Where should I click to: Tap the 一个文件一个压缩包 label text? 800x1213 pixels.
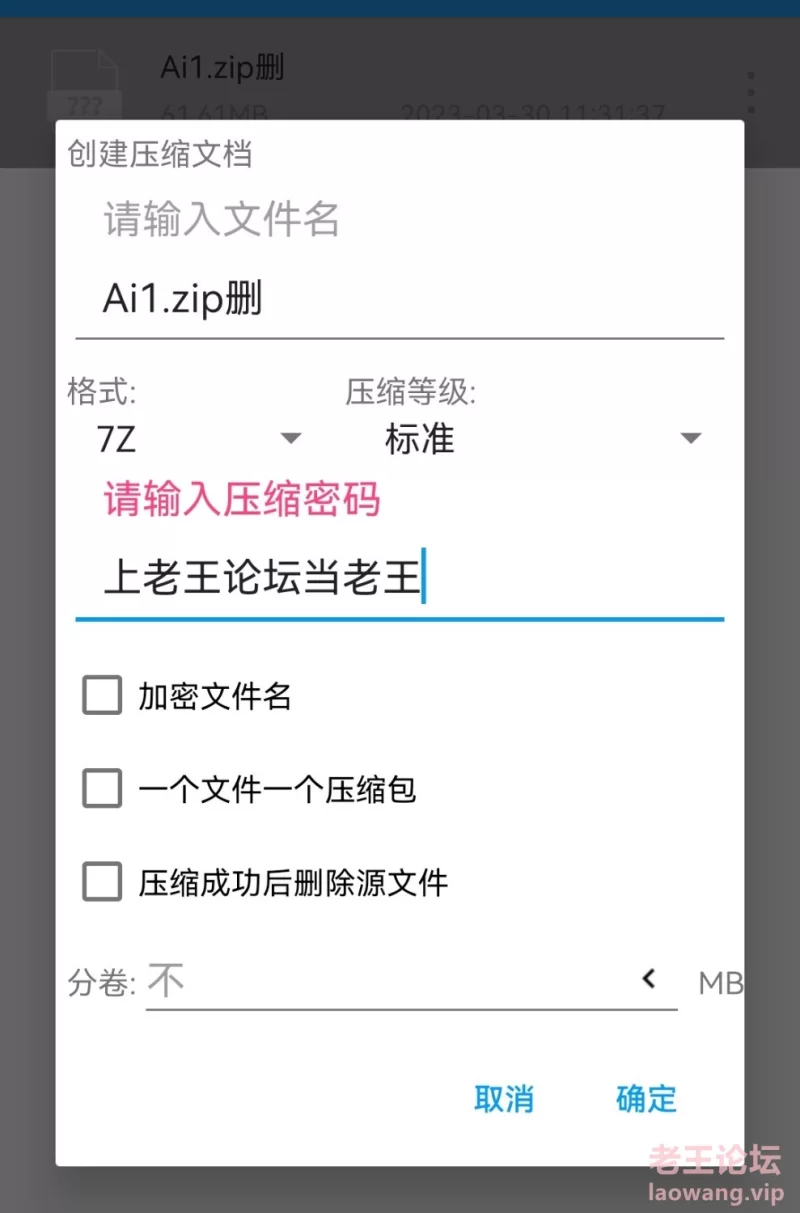tap(277, 790)
